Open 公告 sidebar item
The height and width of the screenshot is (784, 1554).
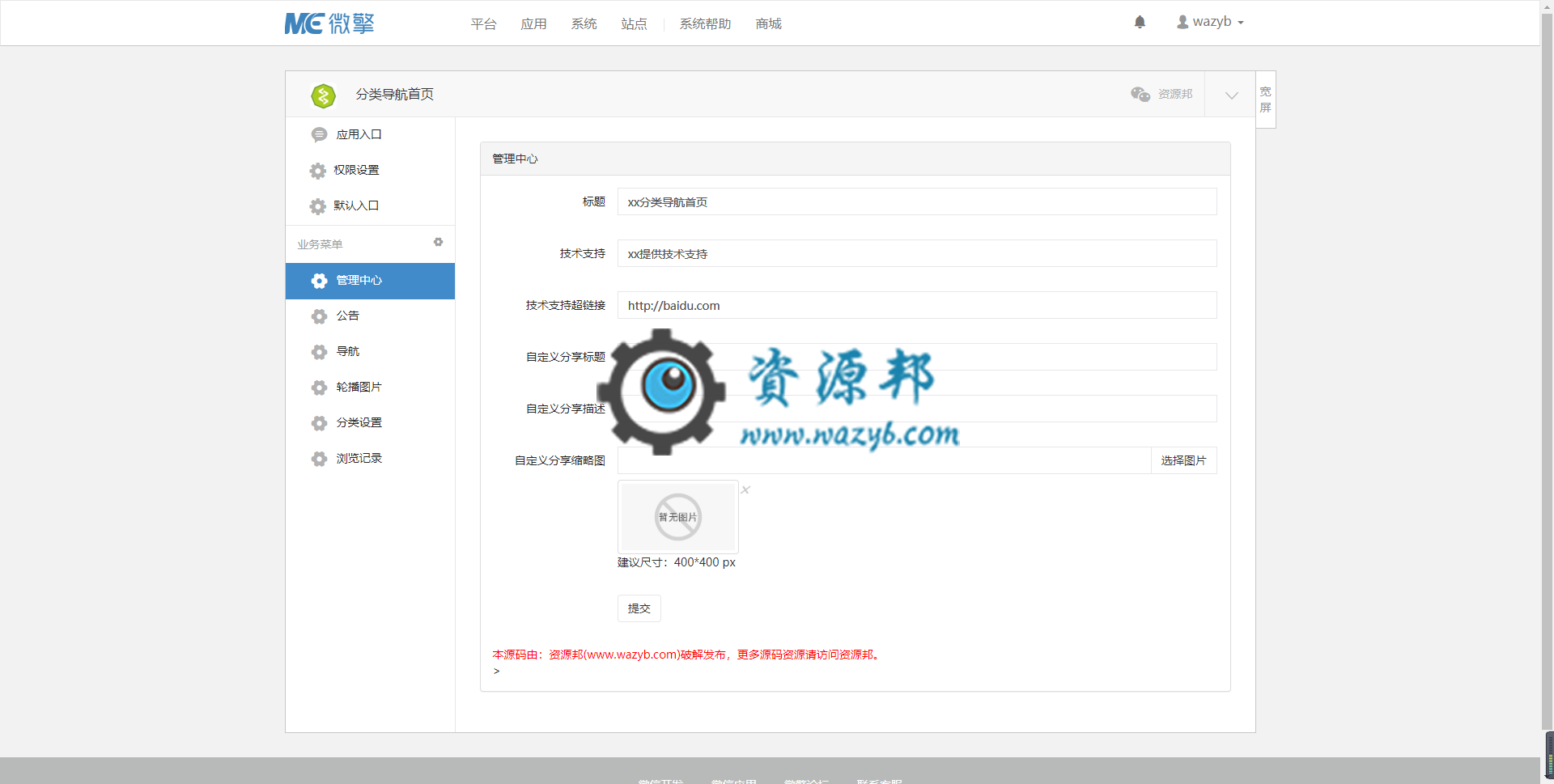click(370, 316)
